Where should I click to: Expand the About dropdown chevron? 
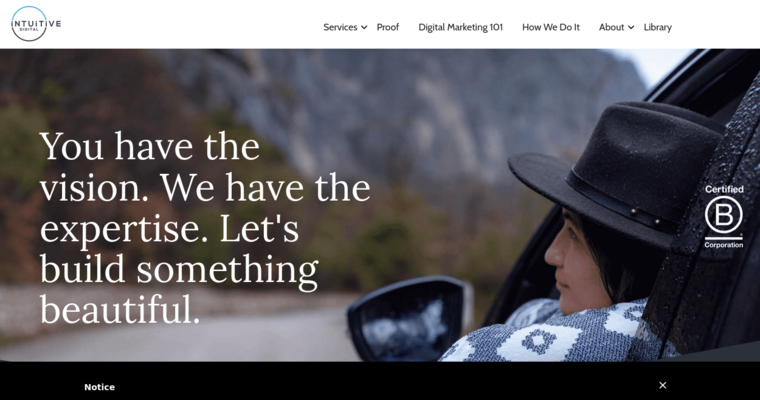click(x=631, y=28)
